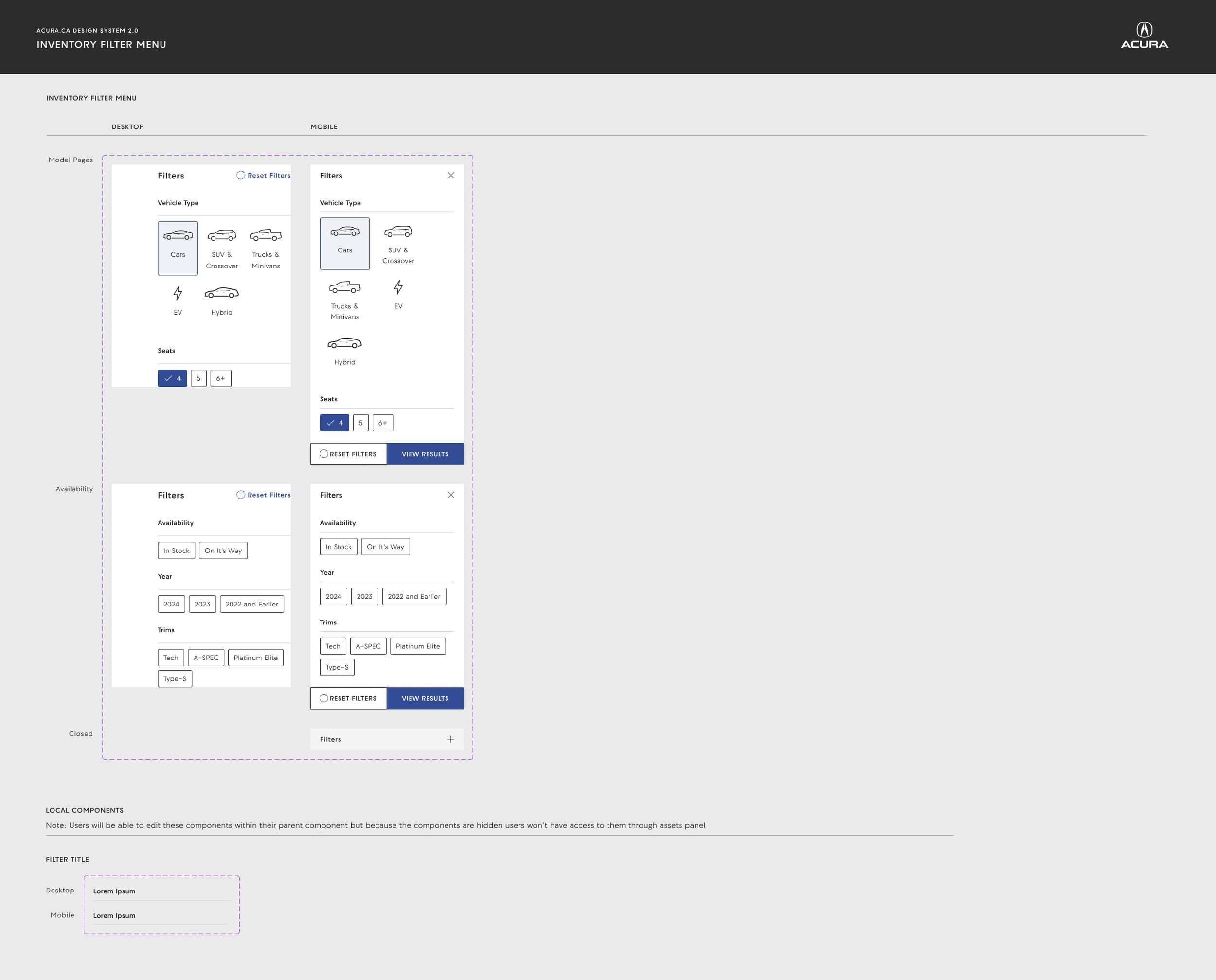Toggle the 2023 year chip on mobile
The height and width of the screenshot is (980, 1216).
[x=364, y=596]
